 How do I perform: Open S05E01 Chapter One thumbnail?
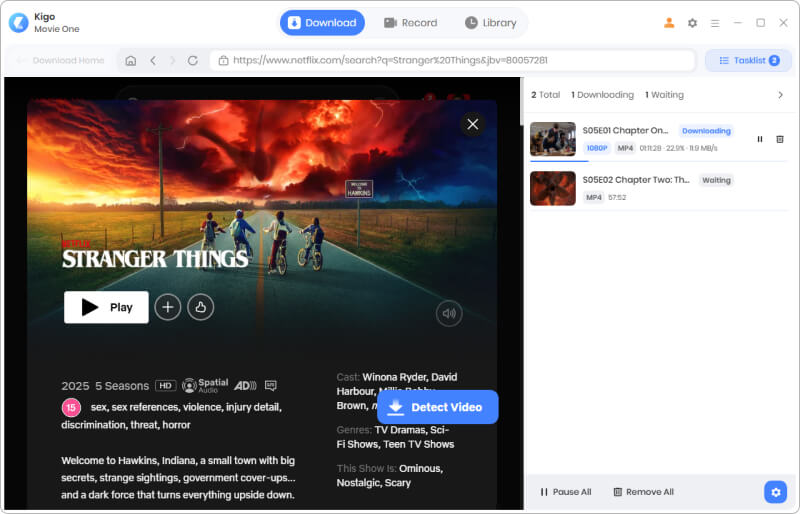[553, 139]
